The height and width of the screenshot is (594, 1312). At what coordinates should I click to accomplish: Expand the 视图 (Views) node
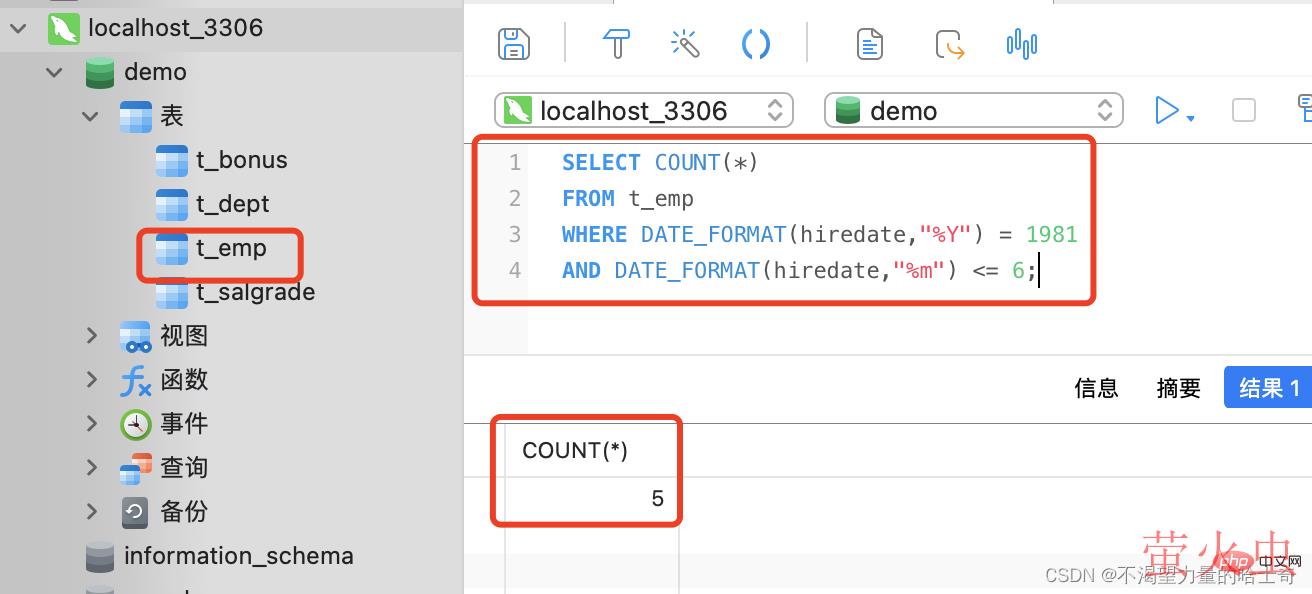91,336
